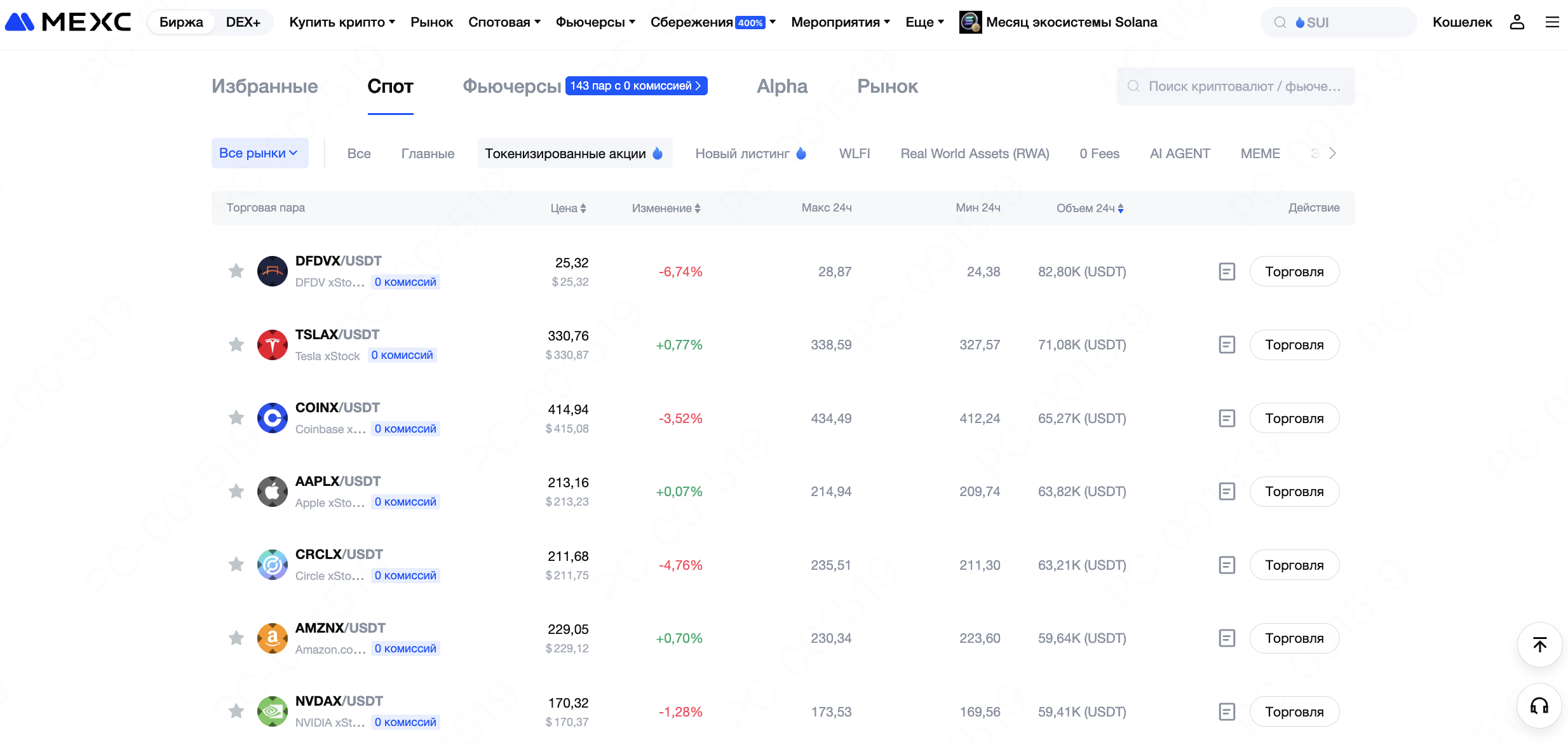Open the headset support chat icon
The width and height of the screenshot is (1568, 747).
1539,706
